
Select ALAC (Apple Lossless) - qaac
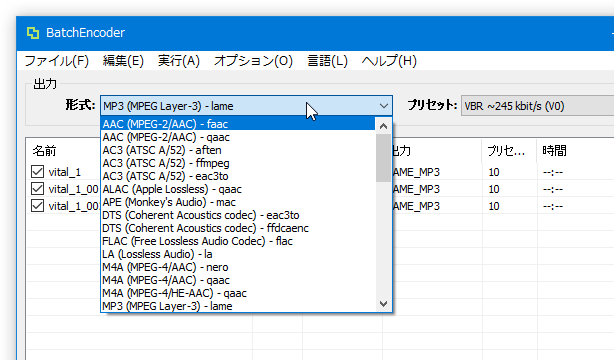tap(238, 189)
